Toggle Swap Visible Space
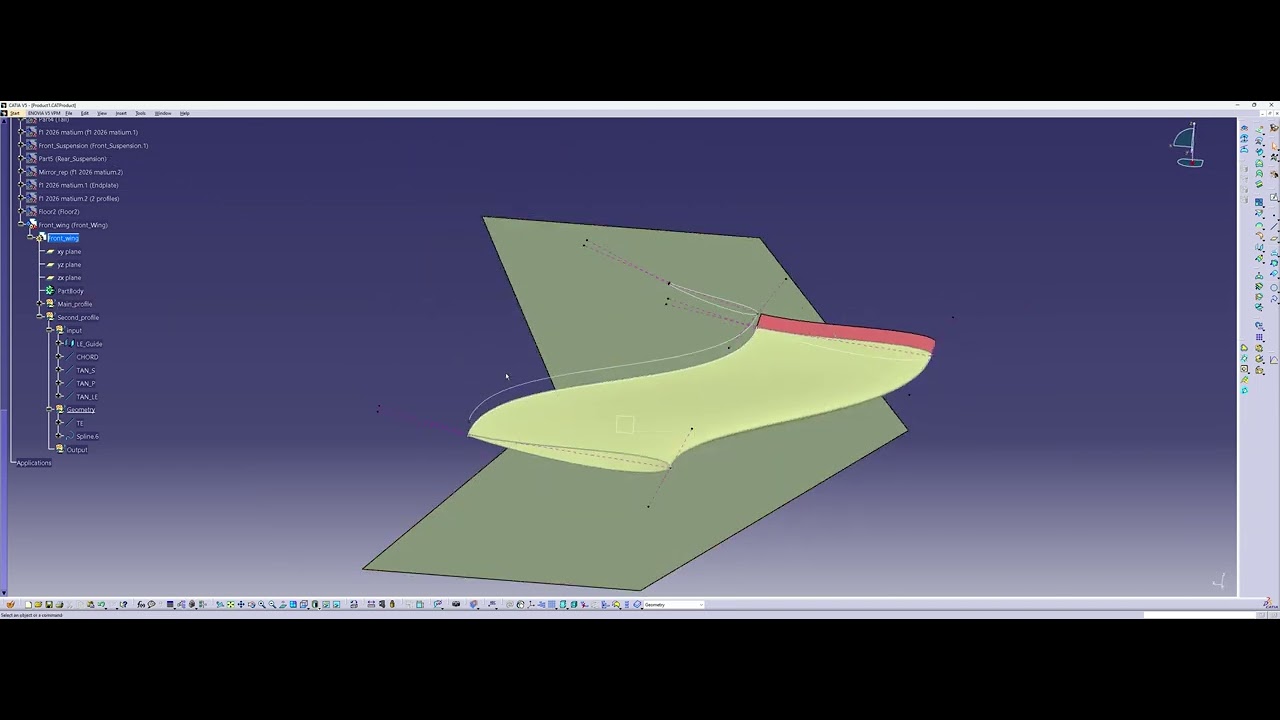The width and height of the screenshot is (1280, 720). click(336, 604)
